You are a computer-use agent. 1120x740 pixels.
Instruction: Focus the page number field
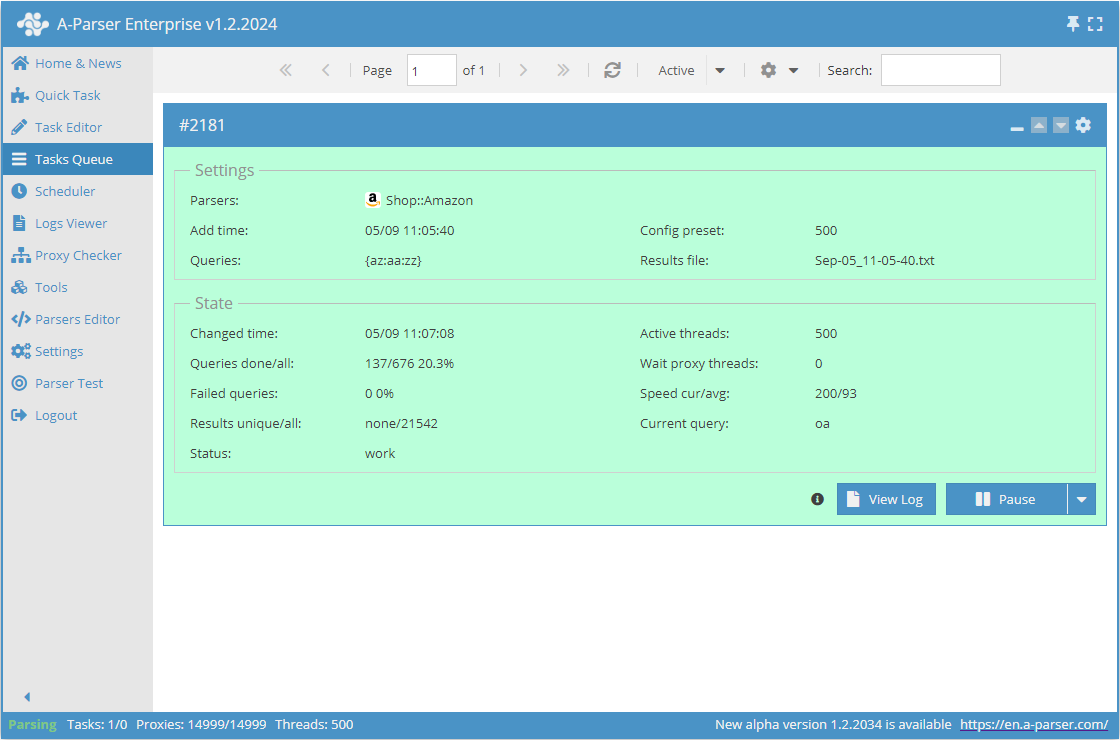431,70
